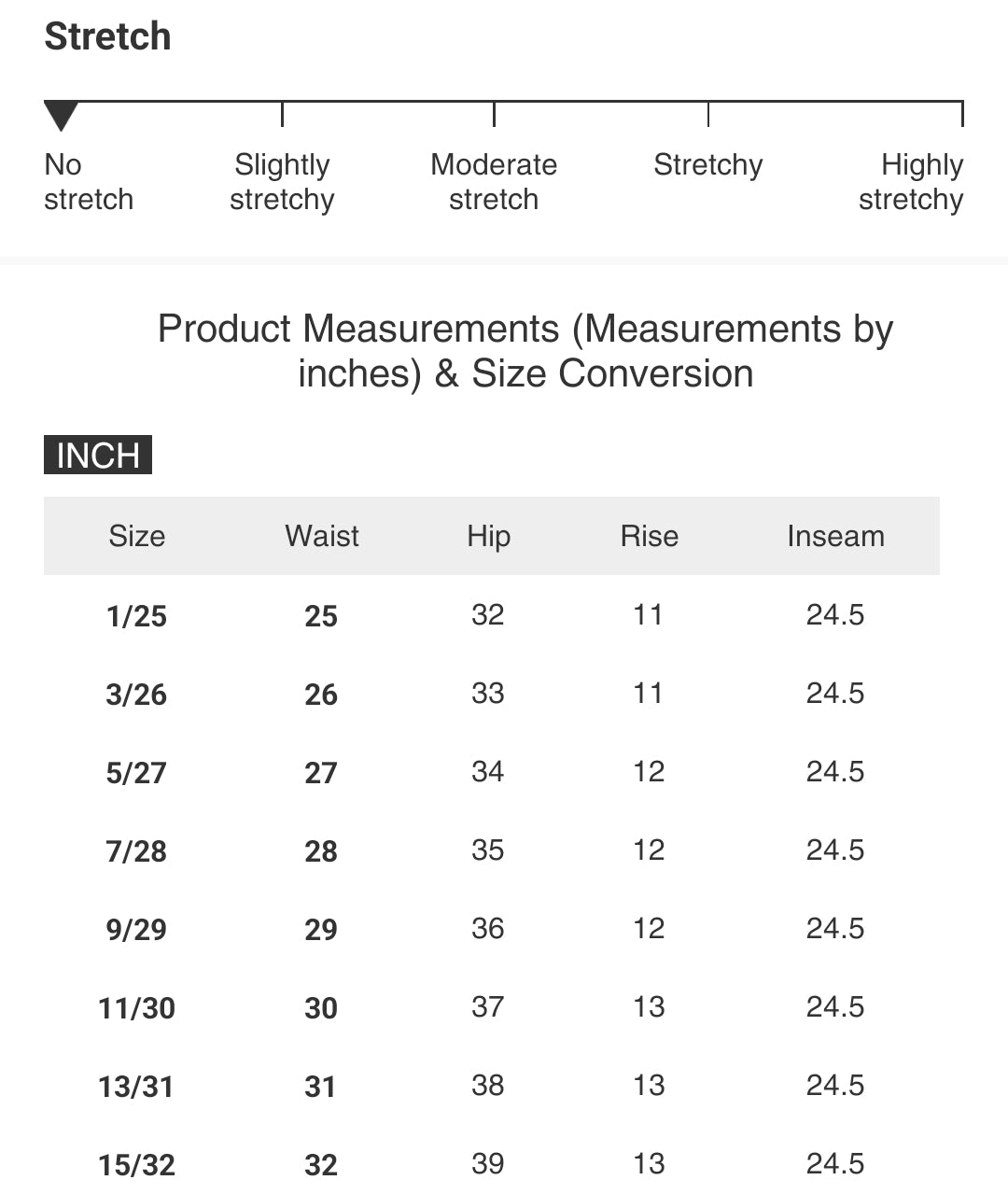The image size is (1008, 1194).
Task: Click the Product Measurements title text
Action: (525, 351)
